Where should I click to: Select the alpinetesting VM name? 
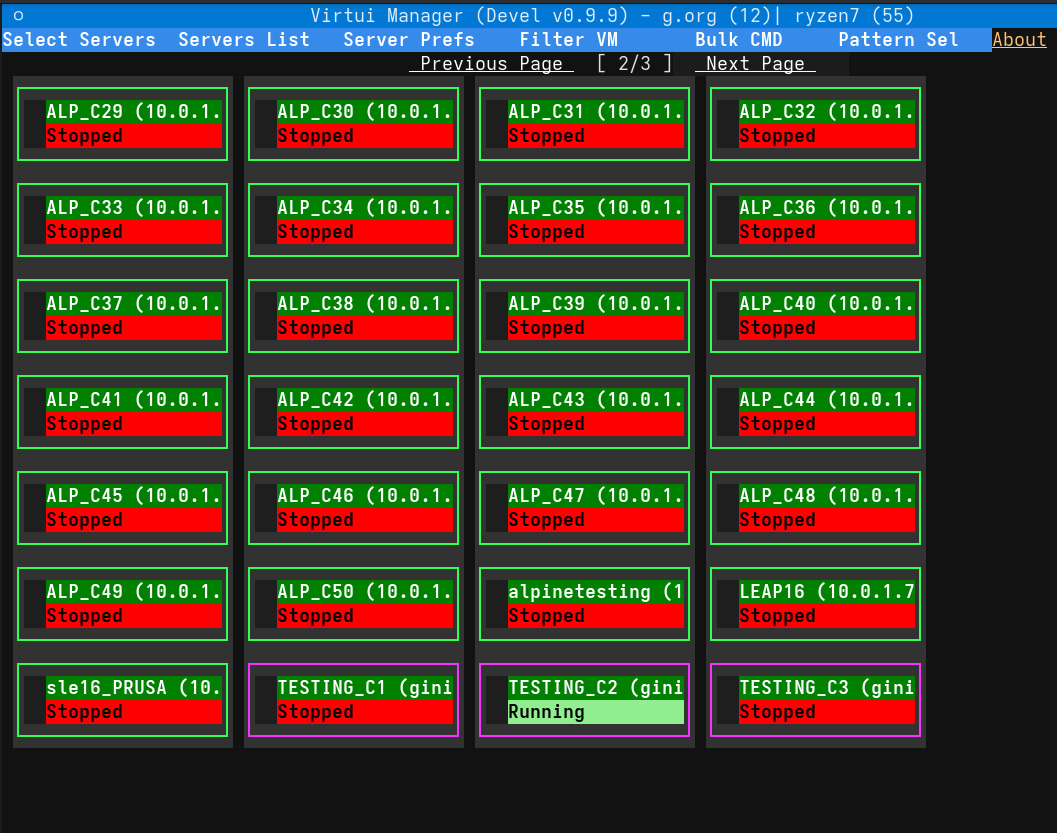pyautogui.click(x=596, y=592)
